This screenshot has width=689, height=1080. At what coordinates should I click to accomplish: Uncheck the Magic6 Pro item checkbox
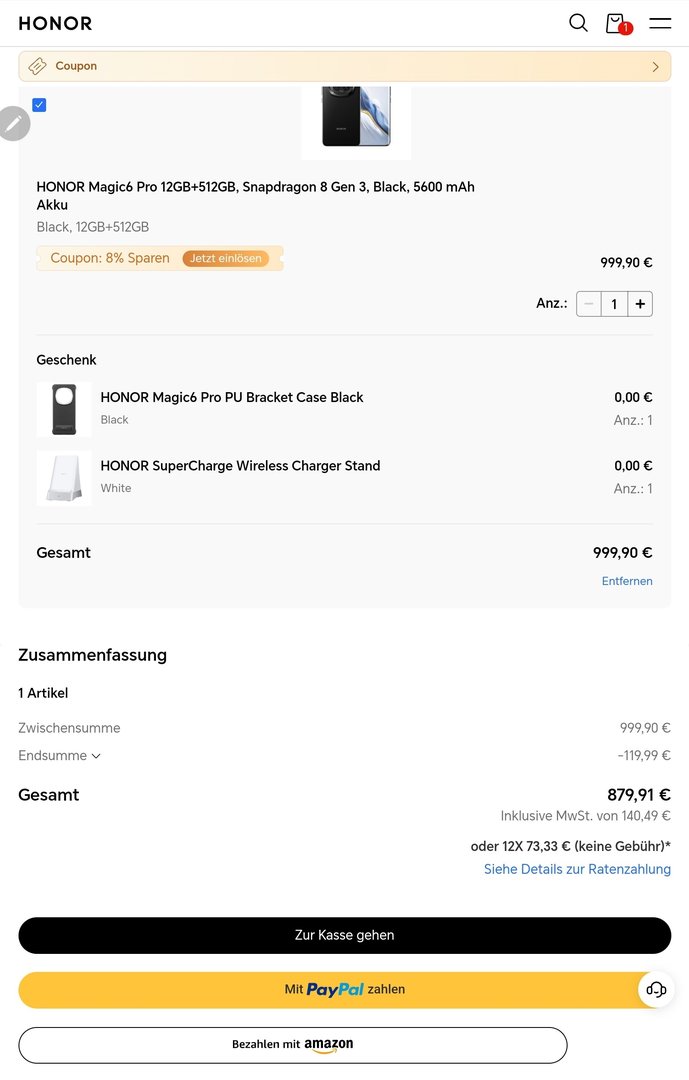(x=39, y=105)
